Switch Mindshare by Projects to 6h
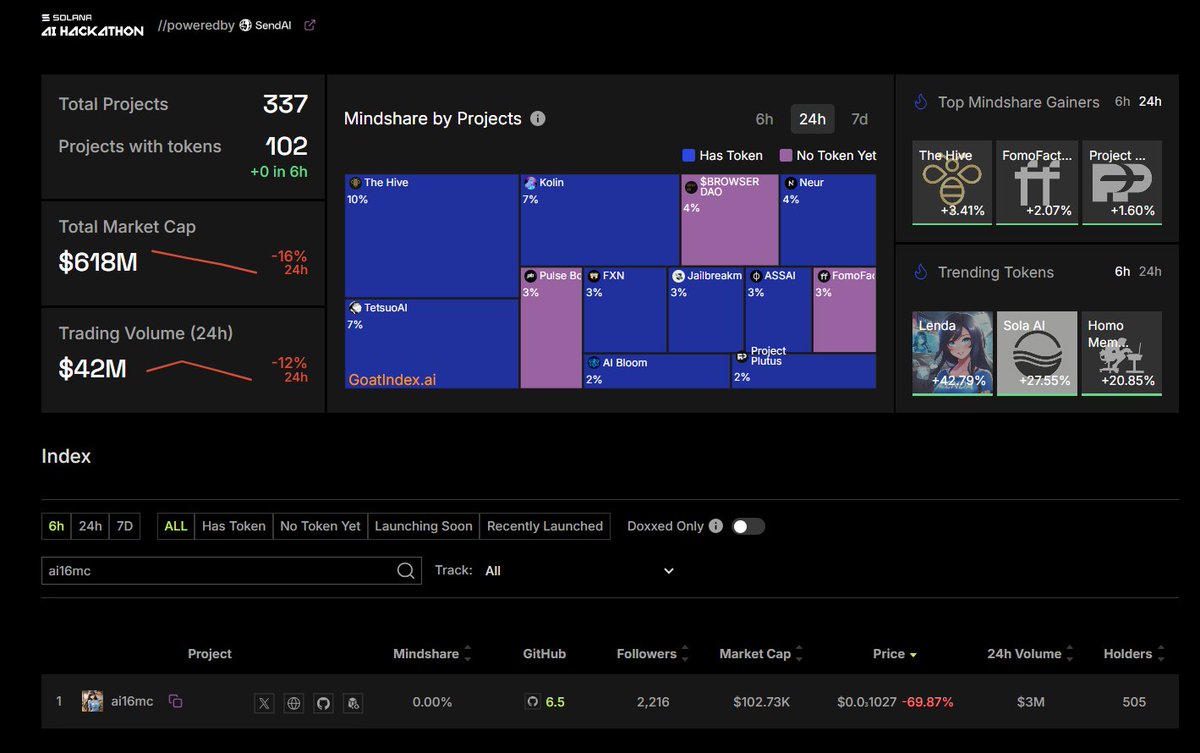 764,119
